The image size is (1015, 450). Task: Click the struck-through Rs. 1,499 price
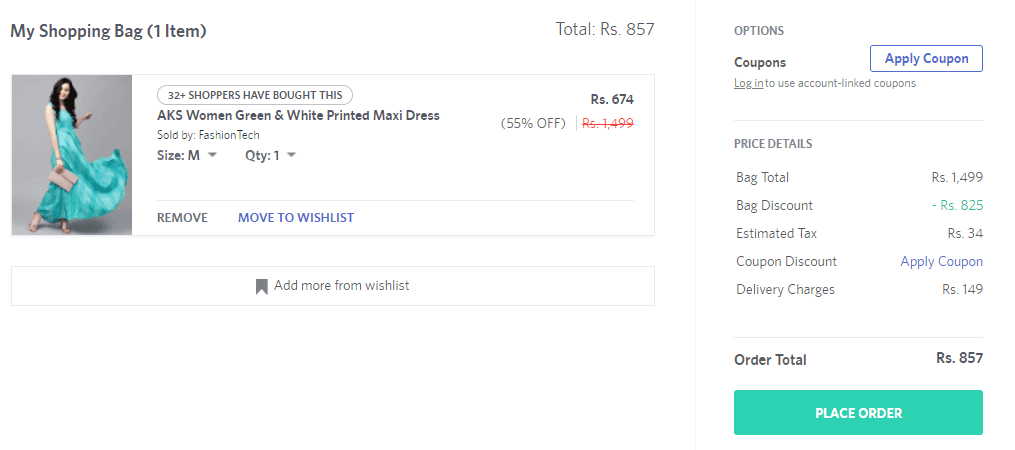tap(608, 123)
